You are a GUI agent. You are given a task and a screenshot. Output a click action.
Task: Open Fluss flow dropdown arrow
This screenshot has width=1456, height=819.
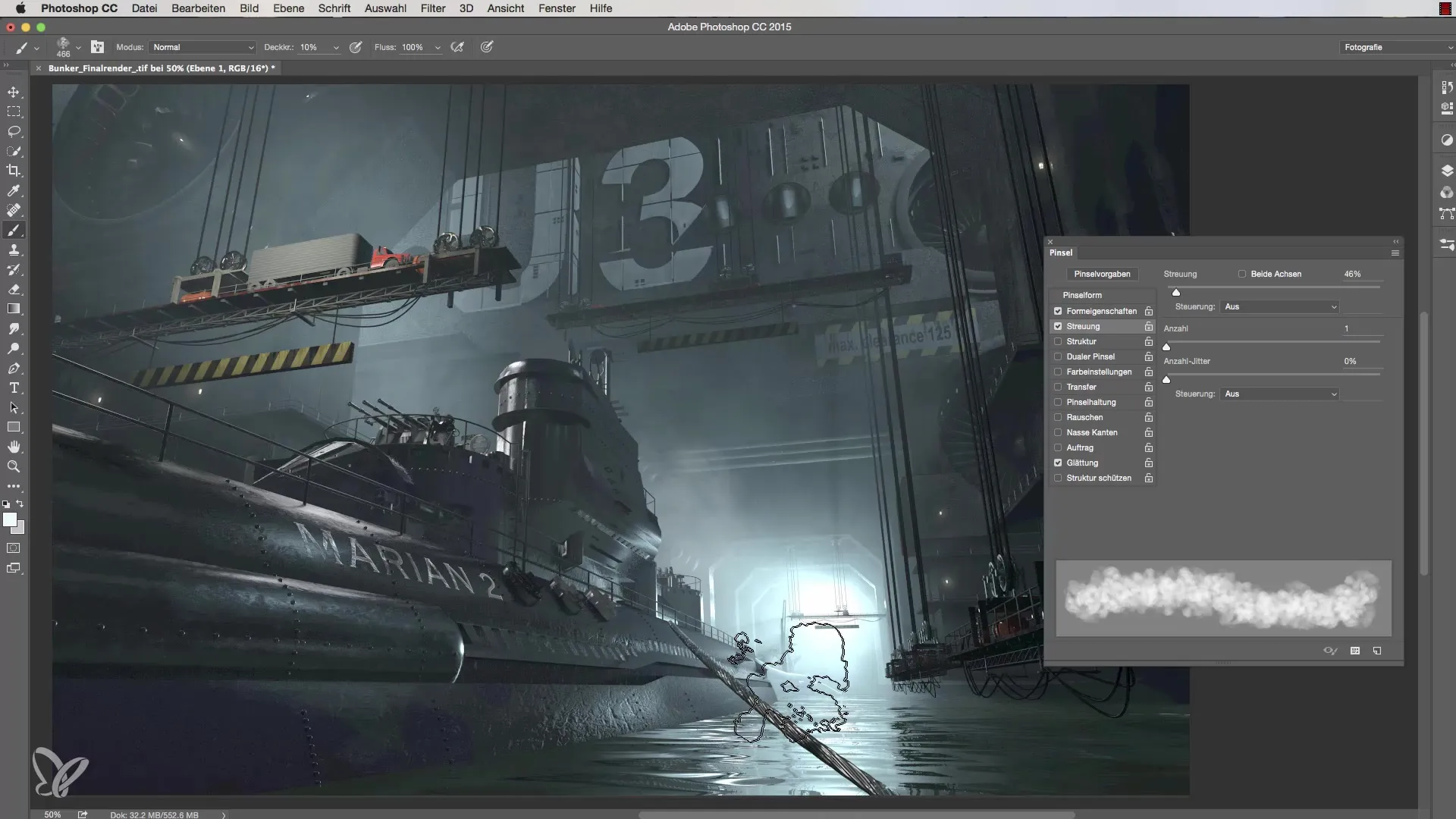coord(438,47)
